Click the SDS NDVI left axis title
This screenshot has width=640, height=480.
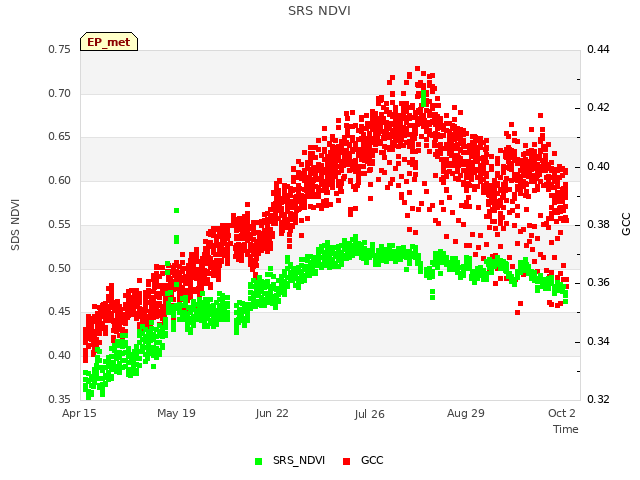(15, 224)
